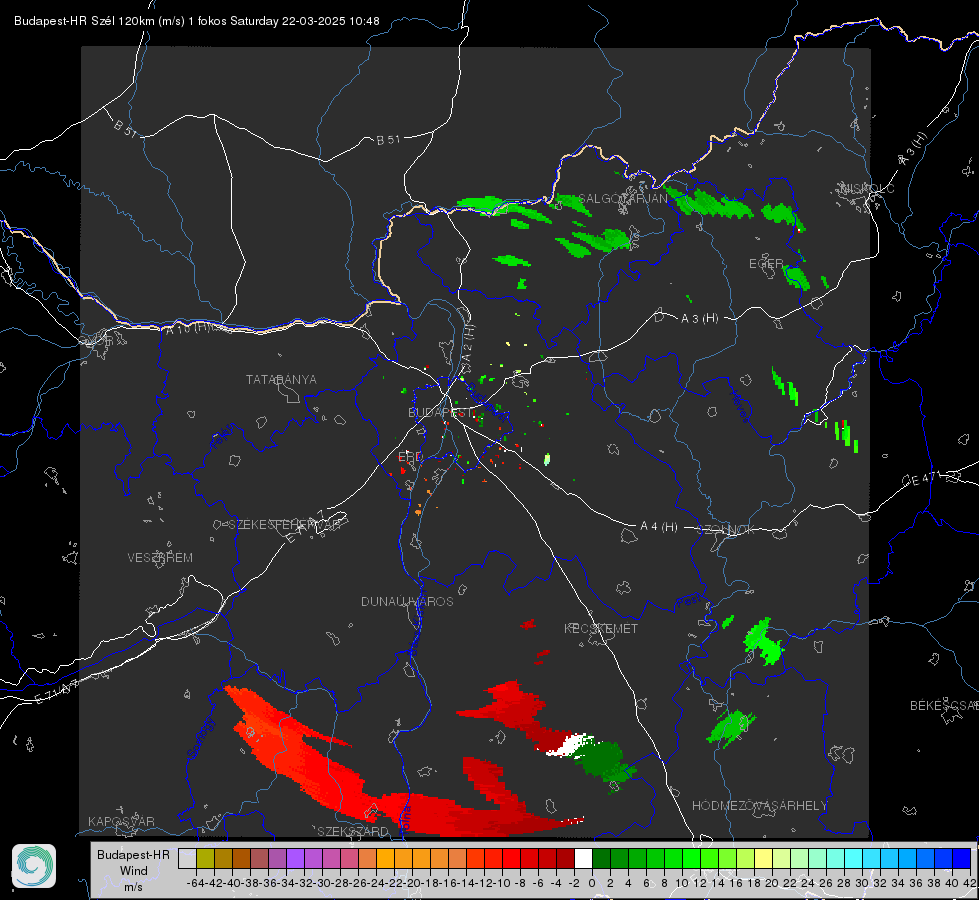Click the 'Wind' legend label
979x900 pixels.
point(133,871)
